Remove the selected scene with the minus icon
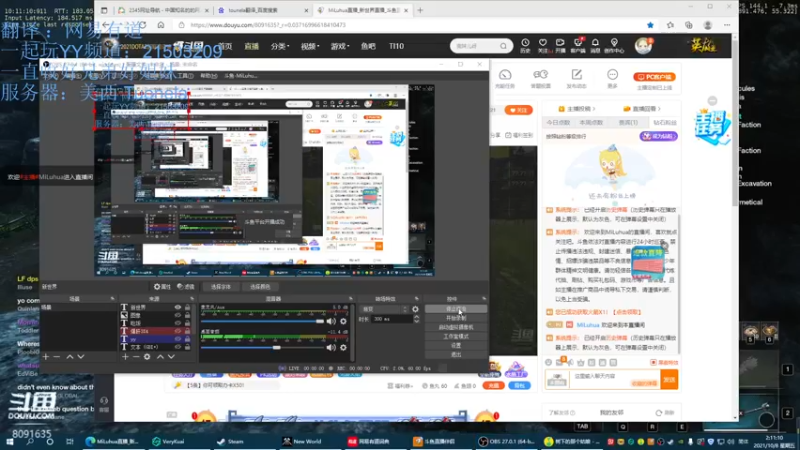 pos(57,357)
